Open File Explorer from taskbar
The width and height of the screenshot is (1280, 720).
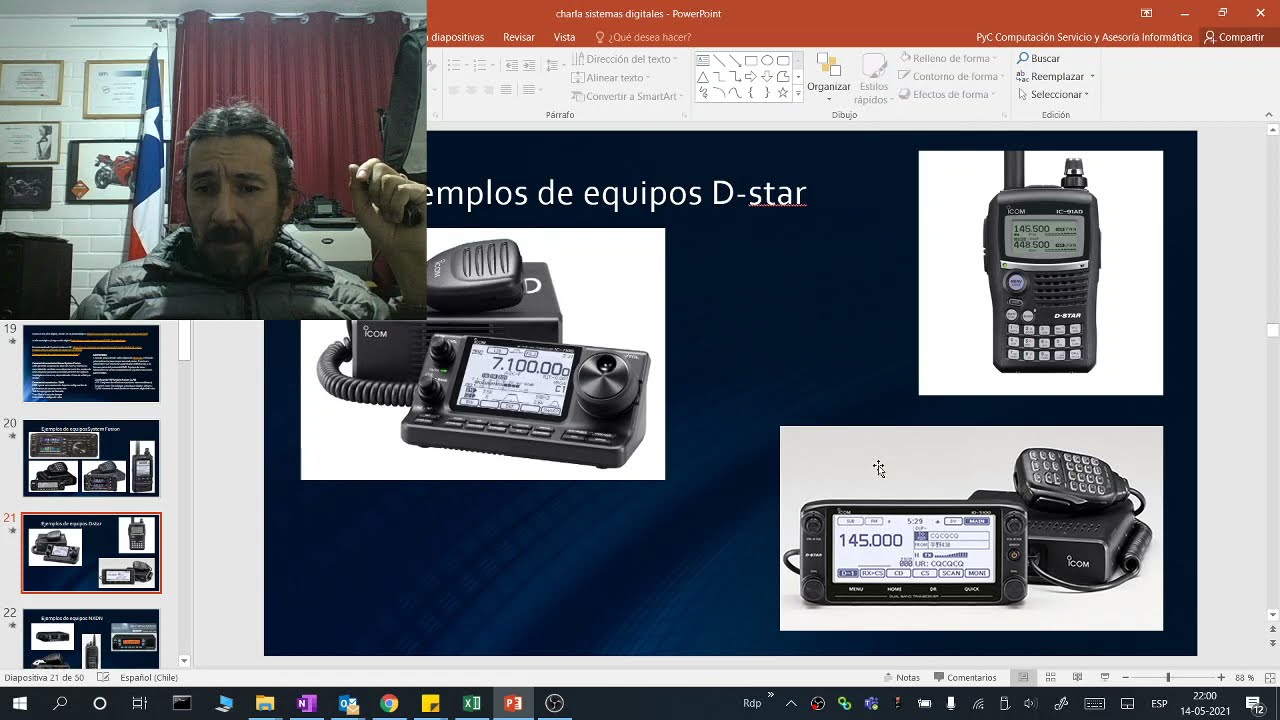tap(265, 703)
